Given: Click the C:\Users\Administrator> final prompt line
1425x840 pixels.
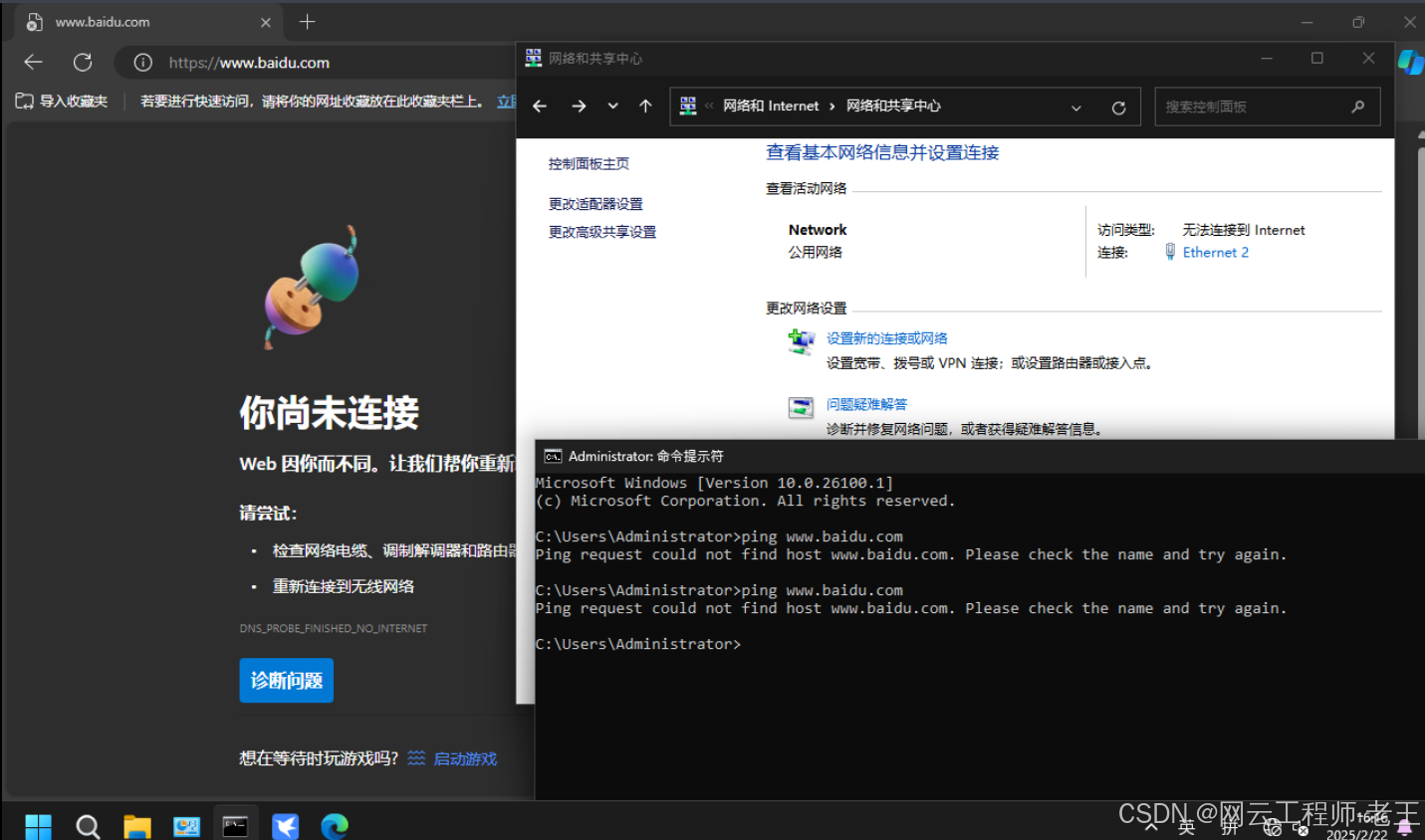Looking at the screenshot, I should coord(638,644).
